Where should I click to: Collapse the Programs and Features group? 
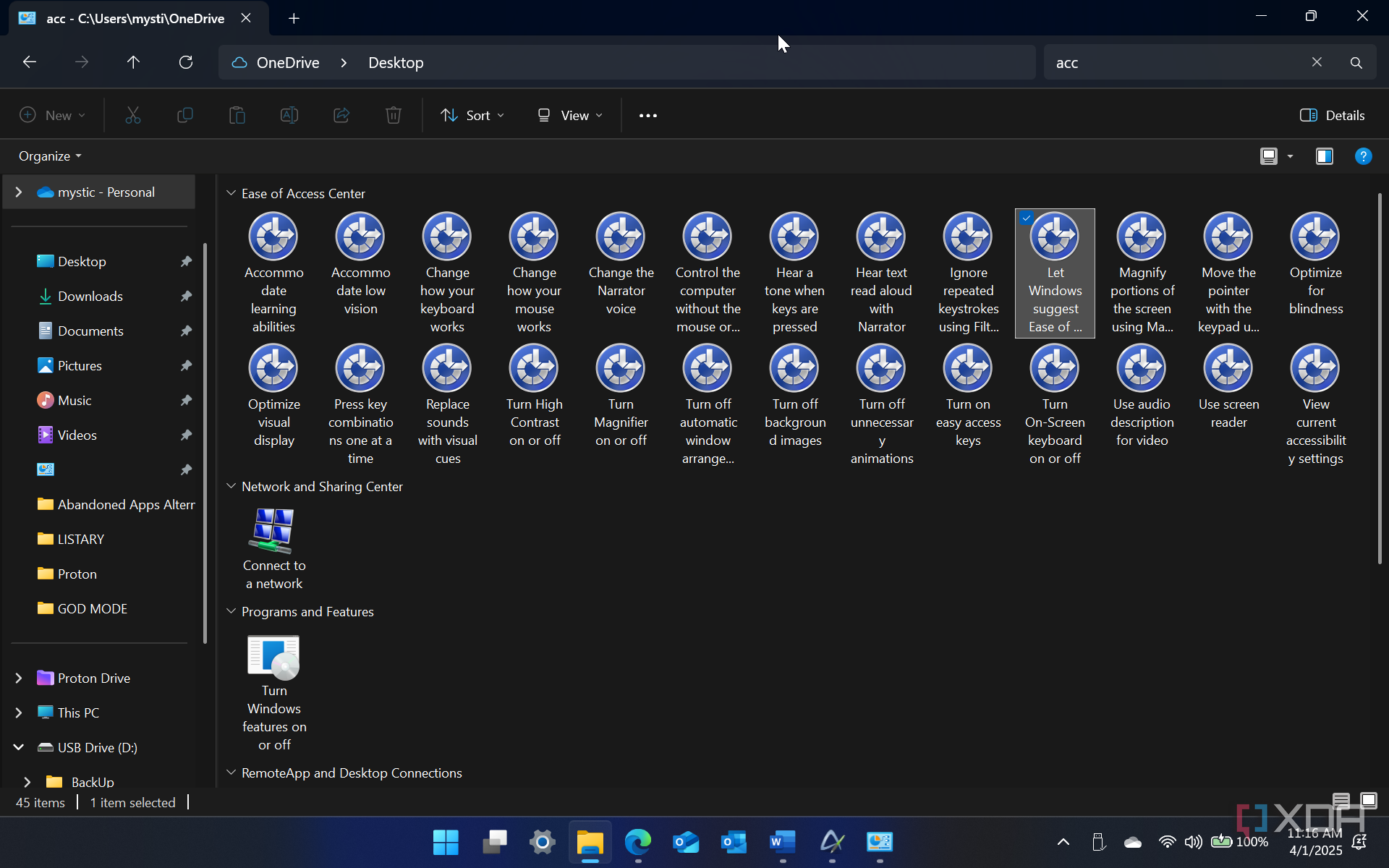(x=231, y=611)
